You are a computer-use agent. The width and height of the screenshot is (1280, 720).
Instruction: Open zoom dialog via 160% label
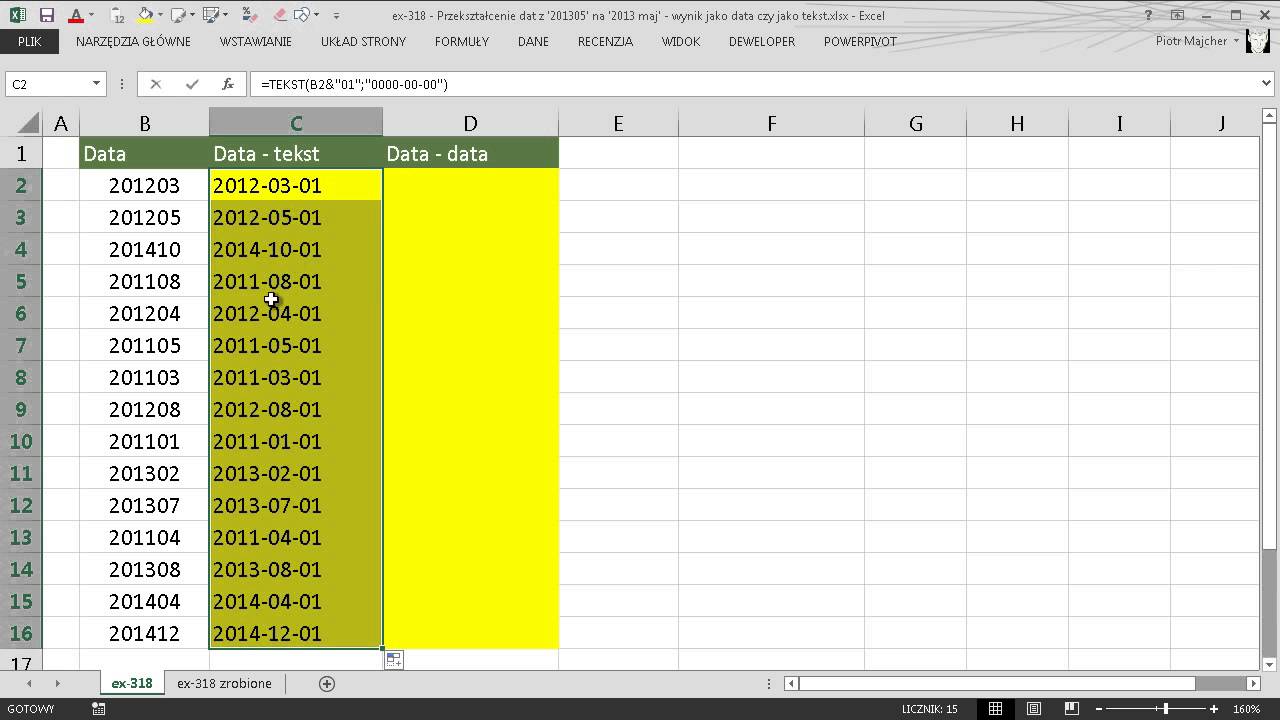click(x=1246, y=709)
